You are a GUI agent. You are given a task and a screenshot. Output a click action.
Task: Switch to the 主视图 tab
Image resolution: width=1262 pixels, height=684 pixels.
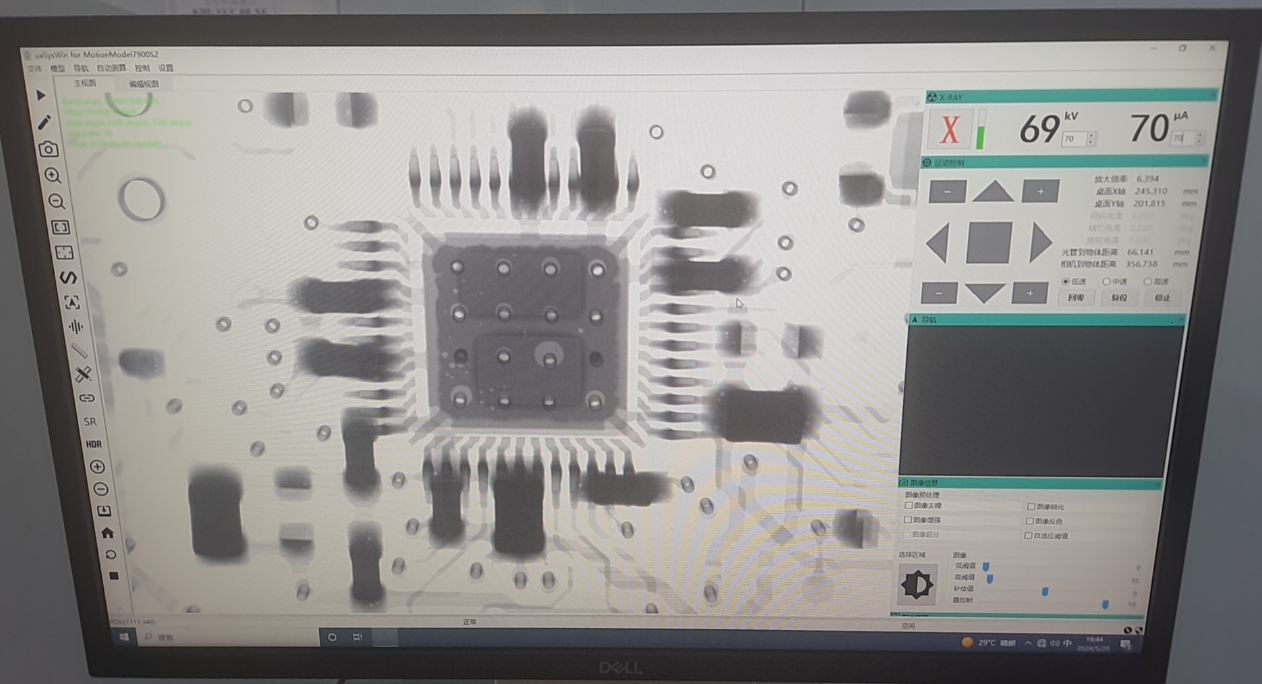(85, 83)
